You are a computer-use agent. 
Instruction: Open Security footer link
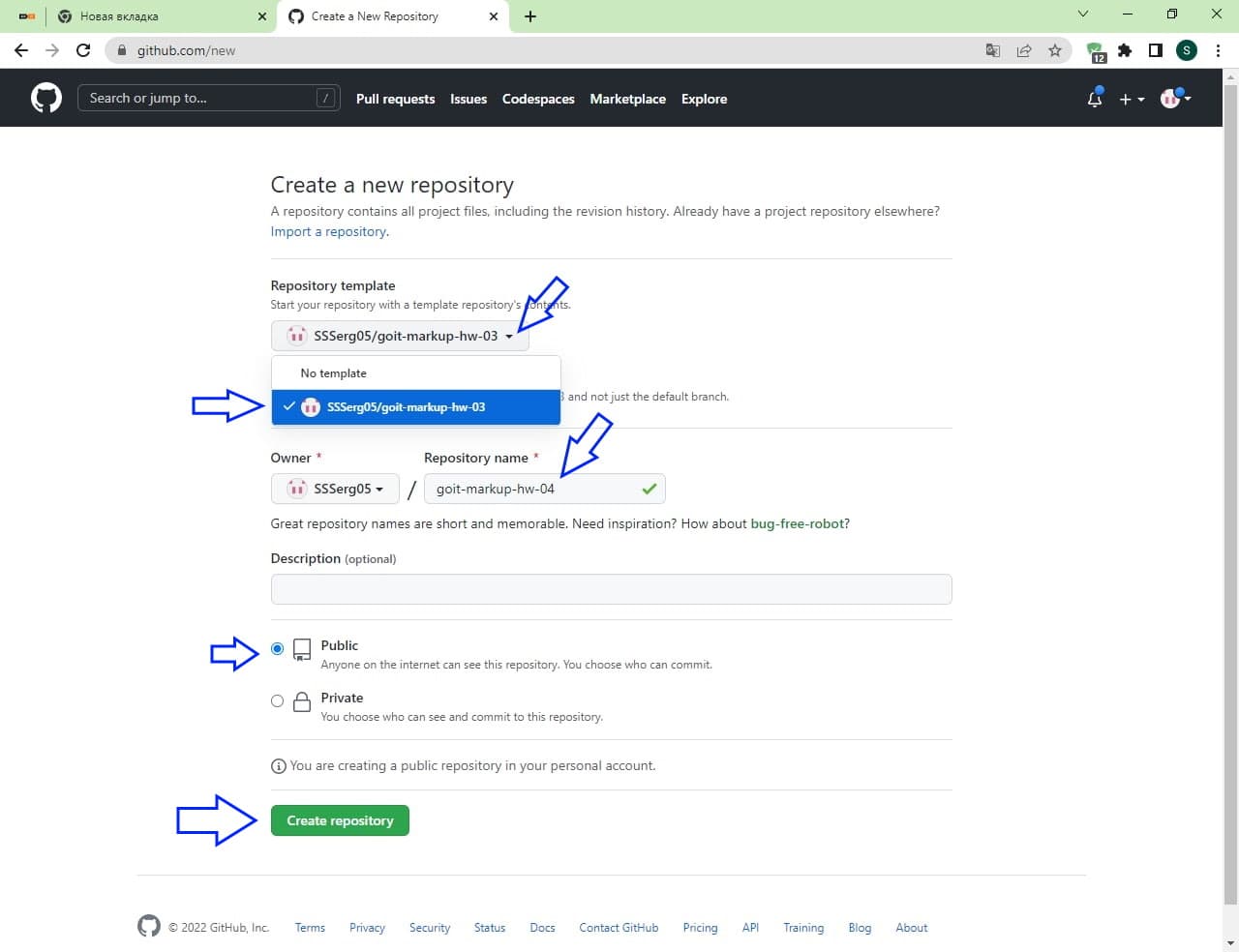[x=430, y=927]
